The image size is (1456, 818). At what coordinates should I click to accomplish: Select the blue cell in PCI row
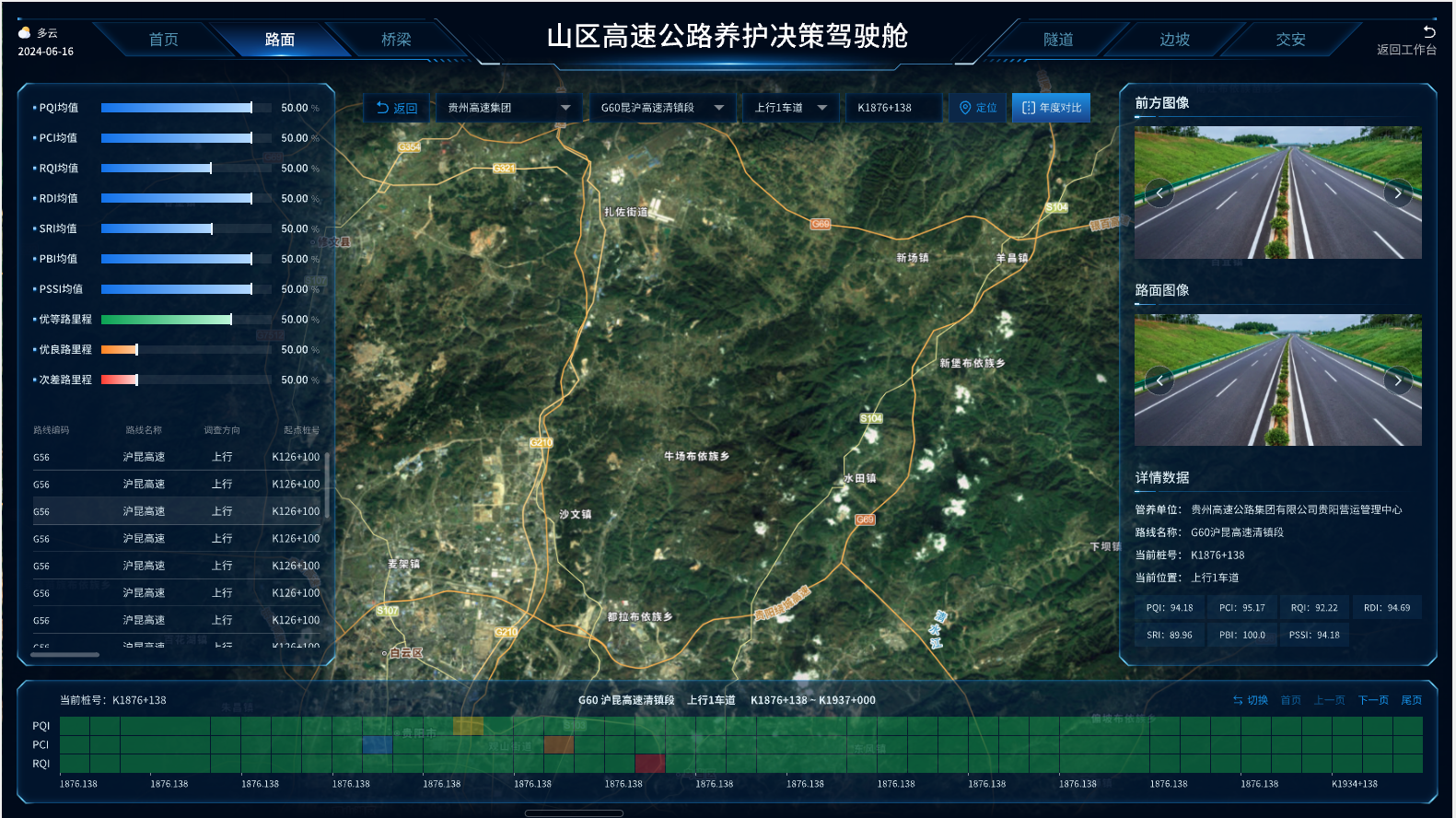378,744
